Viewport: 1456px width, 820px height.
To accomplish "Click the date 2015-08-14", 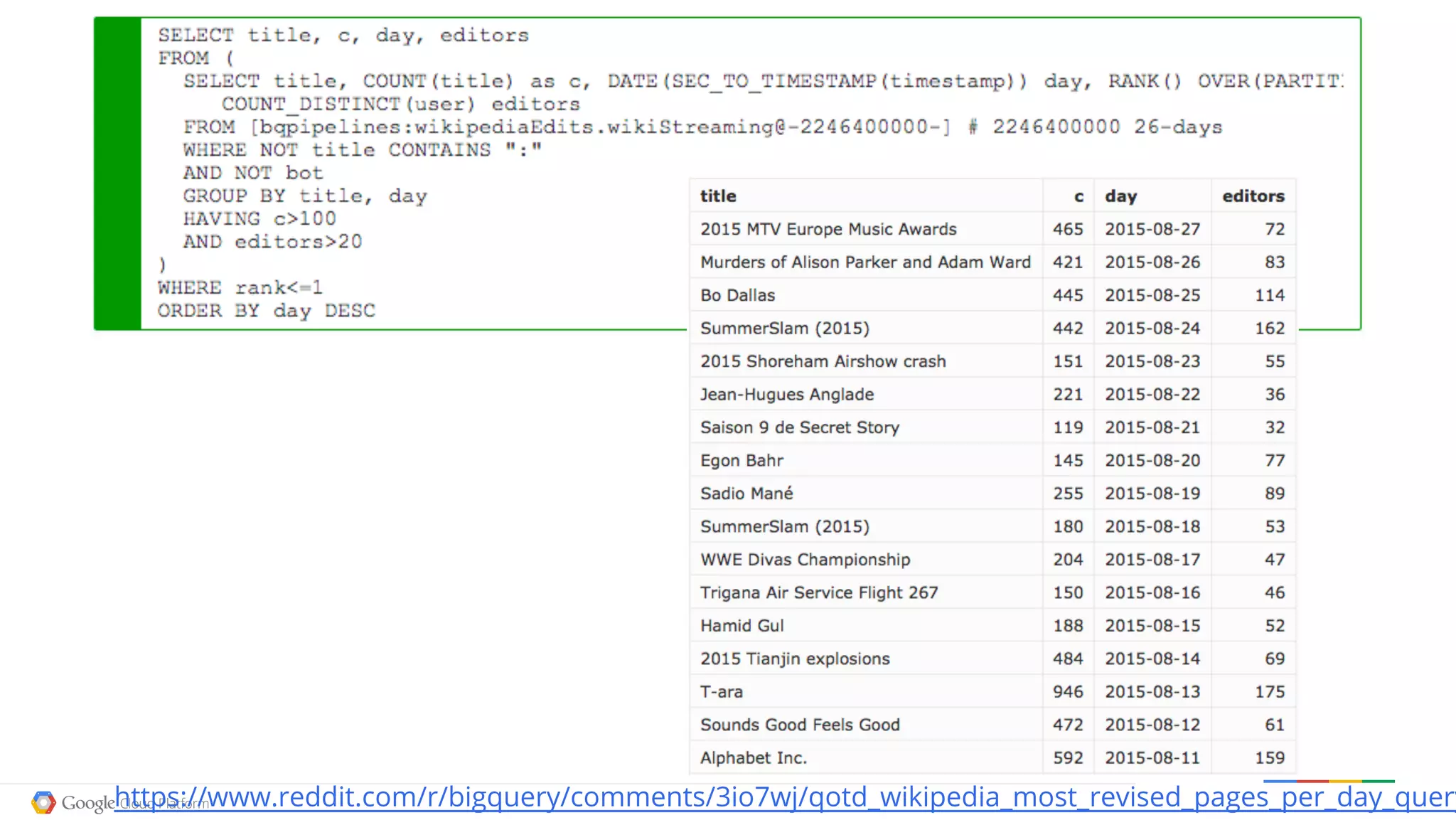I will coord(1152,659).
